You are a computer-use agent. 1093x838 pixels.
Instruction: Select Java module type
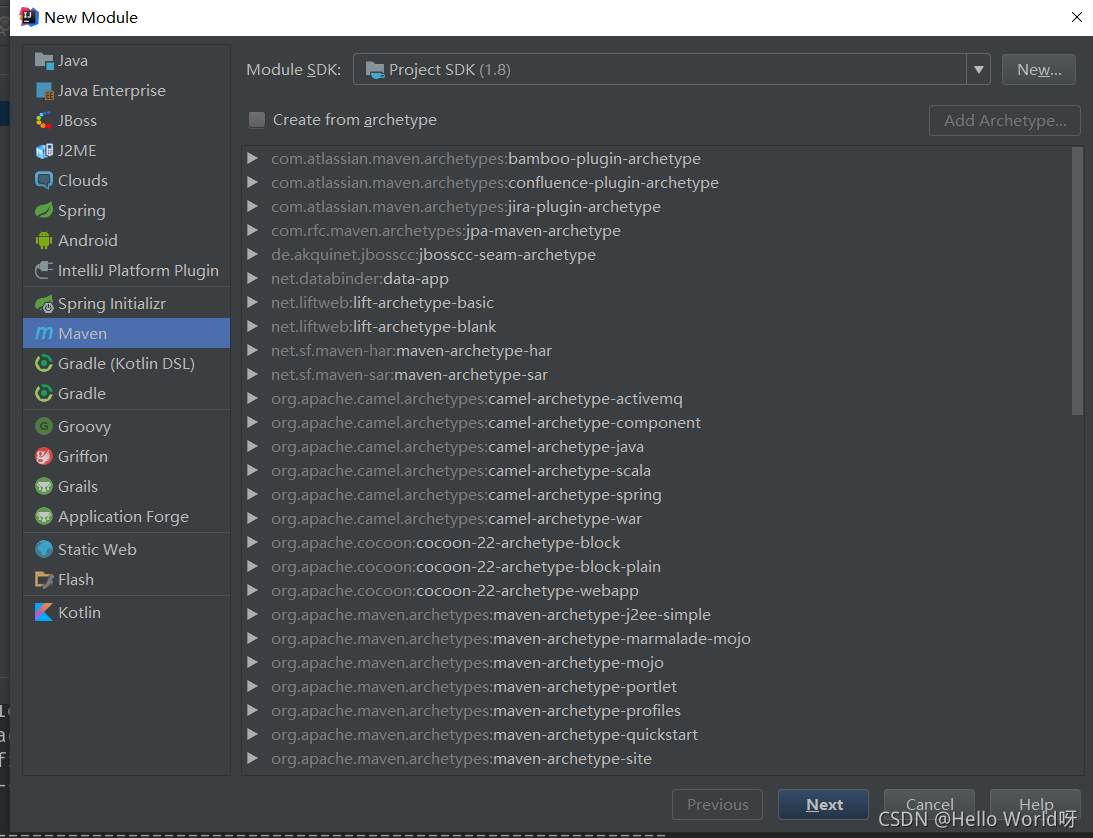[126, 61]
